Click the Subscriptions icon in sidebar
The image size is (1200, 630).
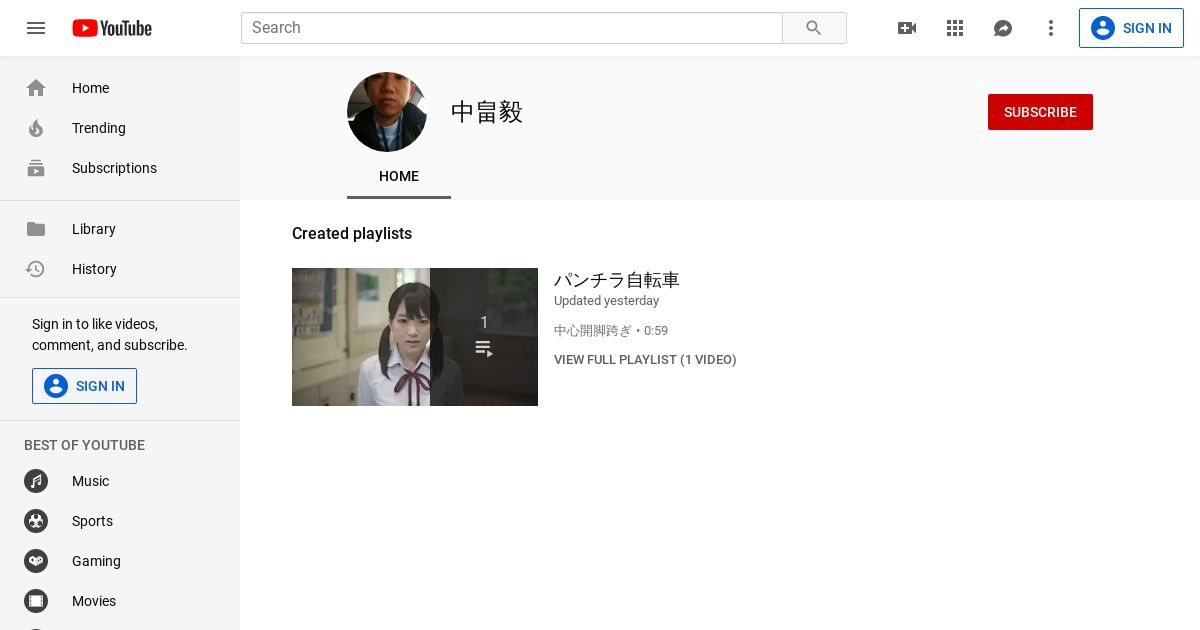click(x=36, y=168)
